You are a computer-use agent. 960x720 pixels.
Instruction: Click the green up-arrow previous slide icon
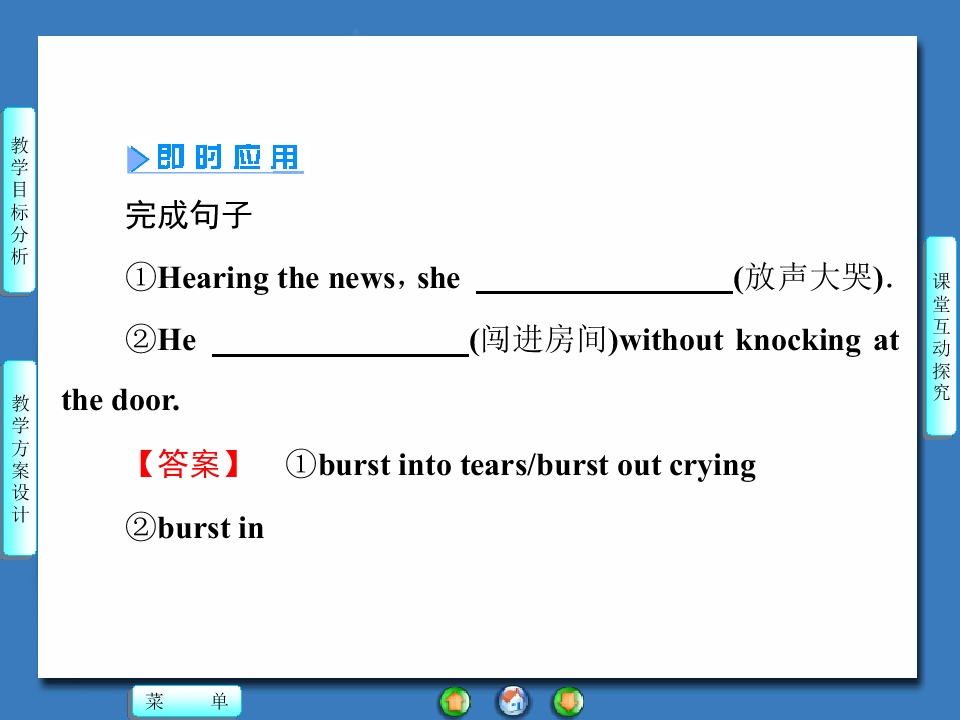pyautogui.click(x=455, y=702)
